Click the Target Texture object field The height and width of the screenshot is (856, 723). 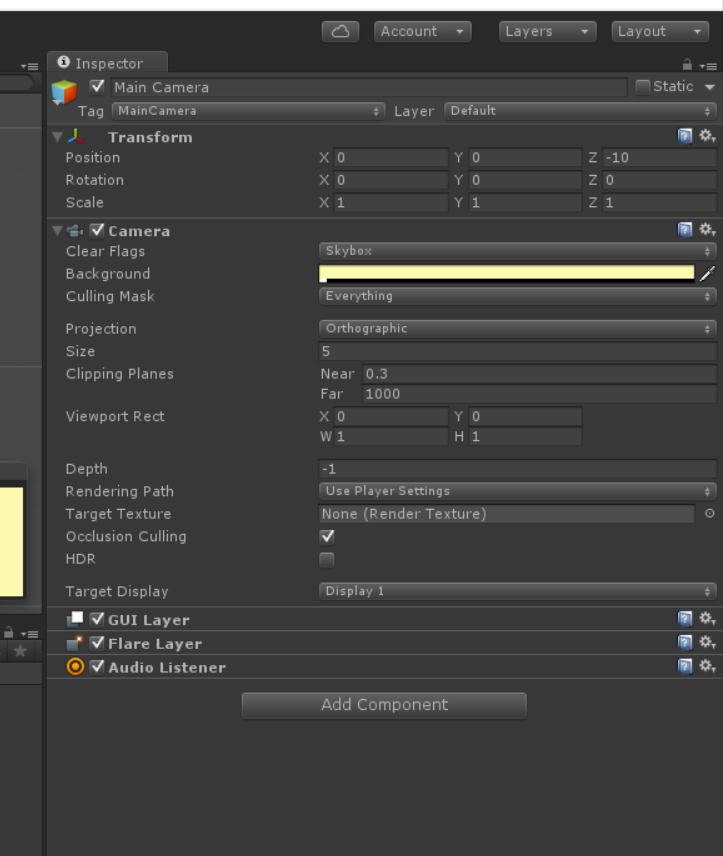click(507, 514)
